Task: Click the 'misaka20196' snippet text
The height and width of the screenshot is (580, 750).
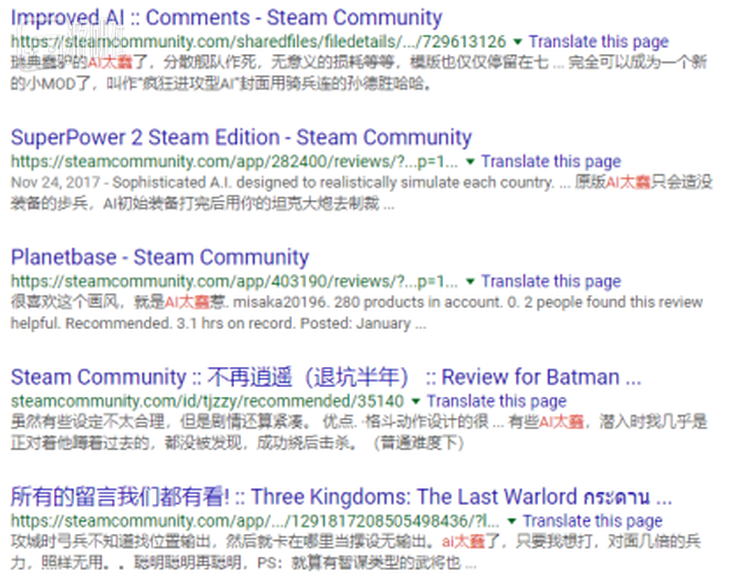Action: click(x=280, y=302)
